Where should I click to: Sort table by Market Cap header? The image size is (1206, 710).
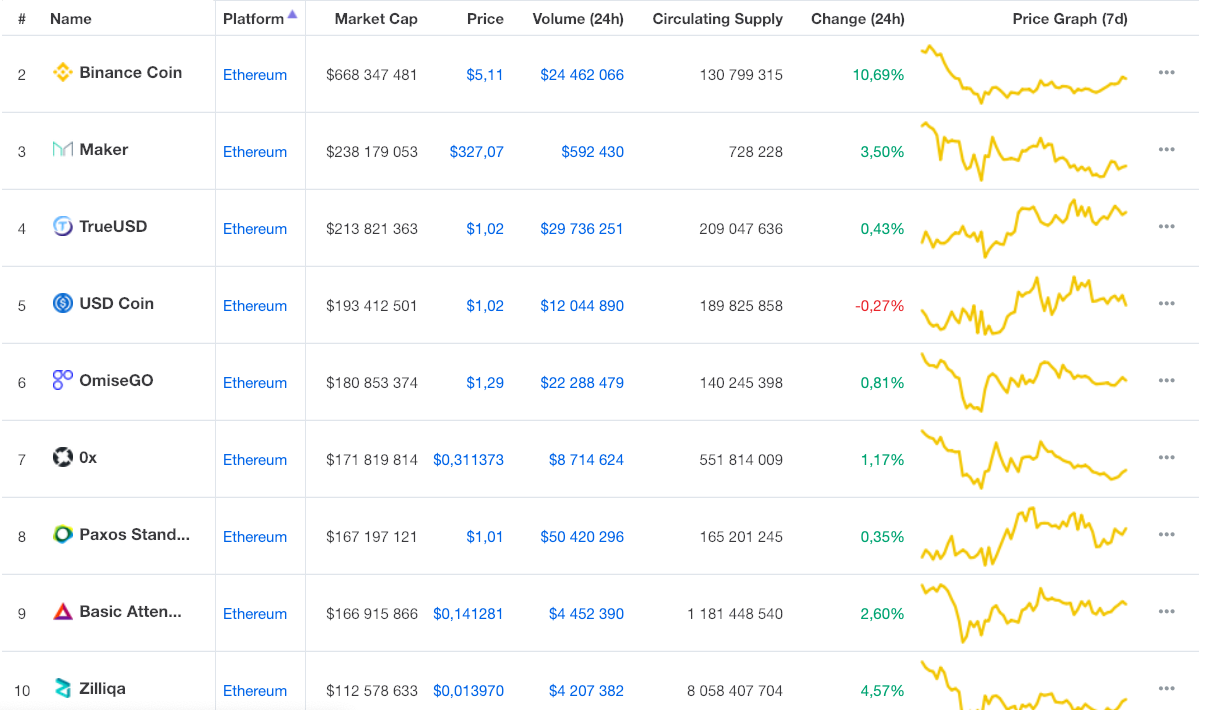[376, 19]
